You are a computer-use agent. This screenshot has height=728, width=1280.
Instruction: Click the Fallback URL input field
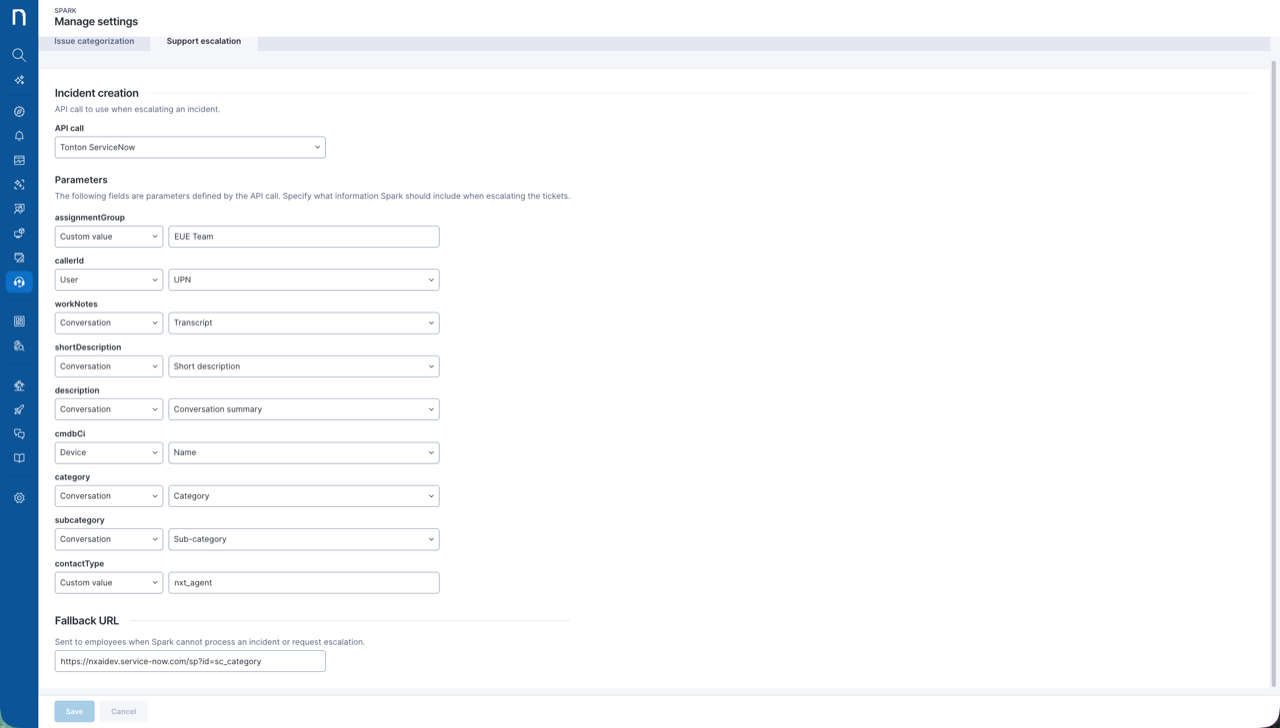pos(190,661)
